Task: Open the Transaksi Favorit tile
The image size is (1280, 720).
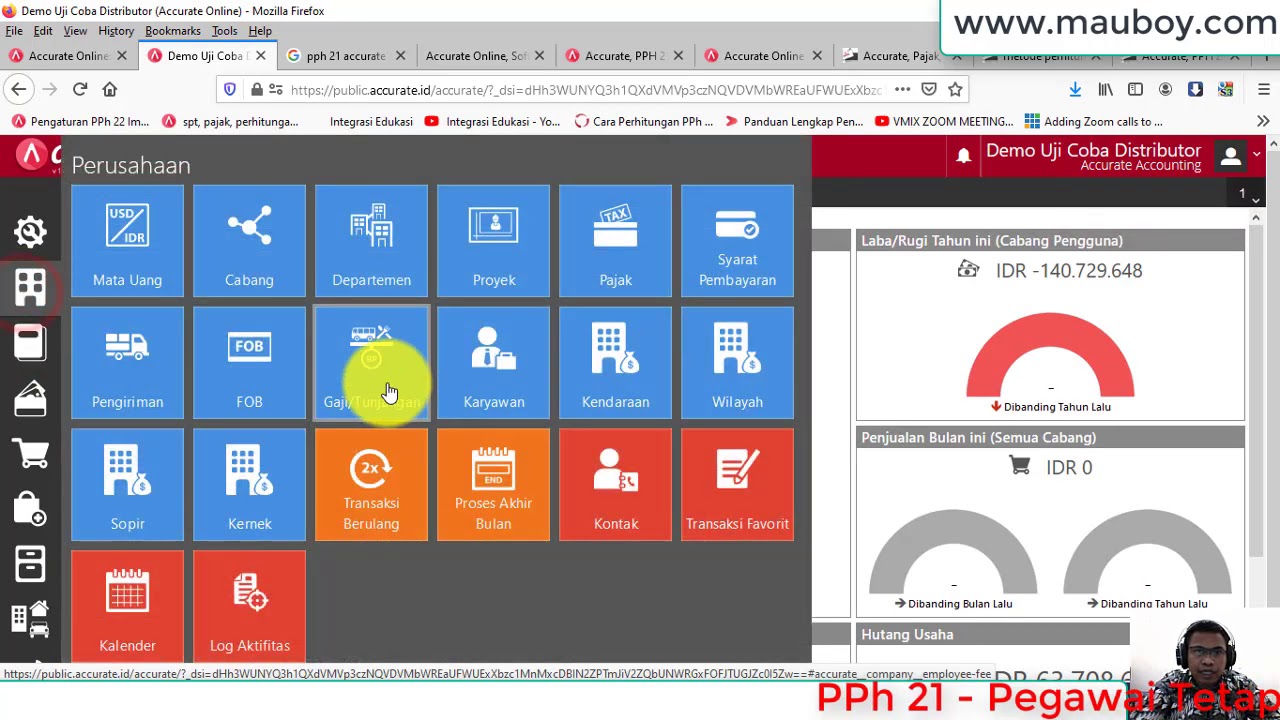Action: 737,485
